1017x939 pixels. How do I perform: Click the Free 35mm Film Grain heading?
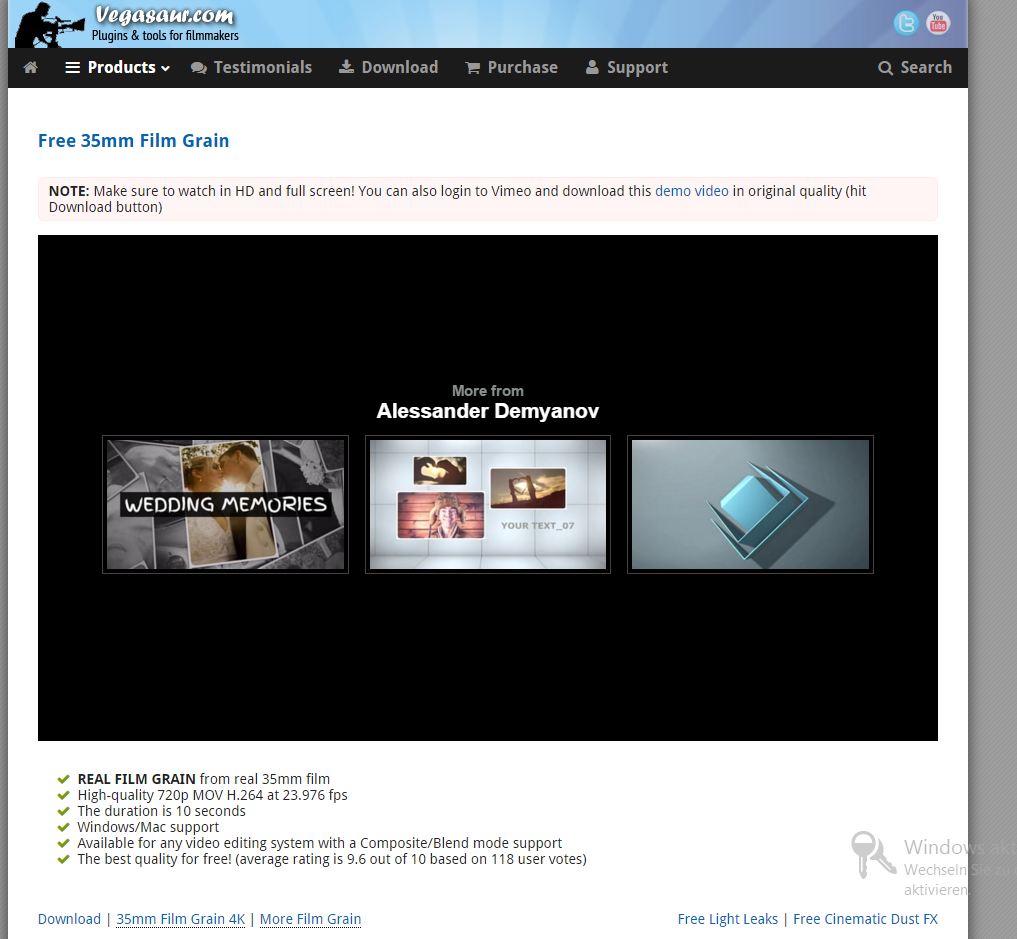point(134,141)
